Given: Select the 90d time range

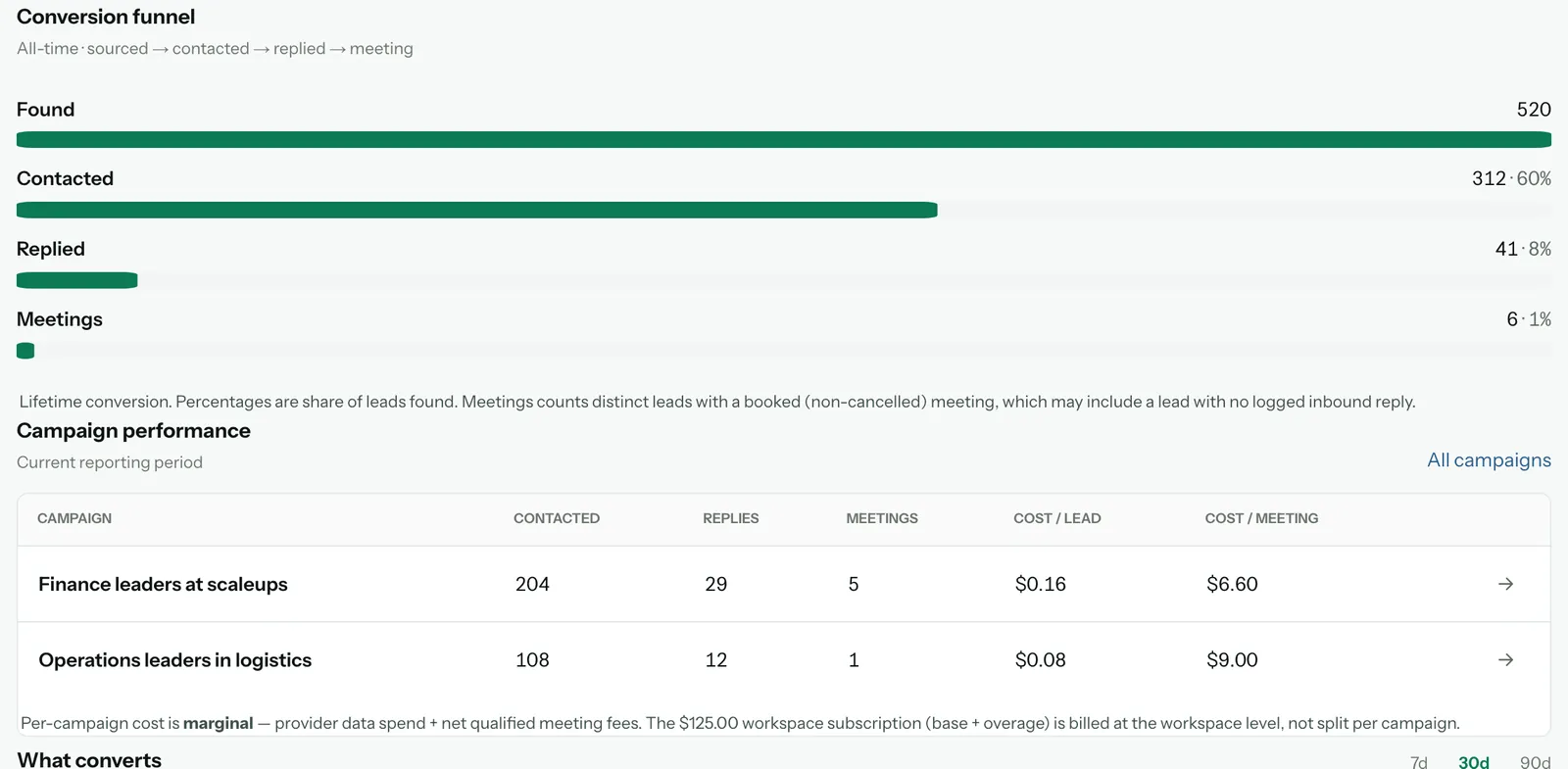Looking at the screenshot, I should pyautogui.click(x=1535, y=762).
